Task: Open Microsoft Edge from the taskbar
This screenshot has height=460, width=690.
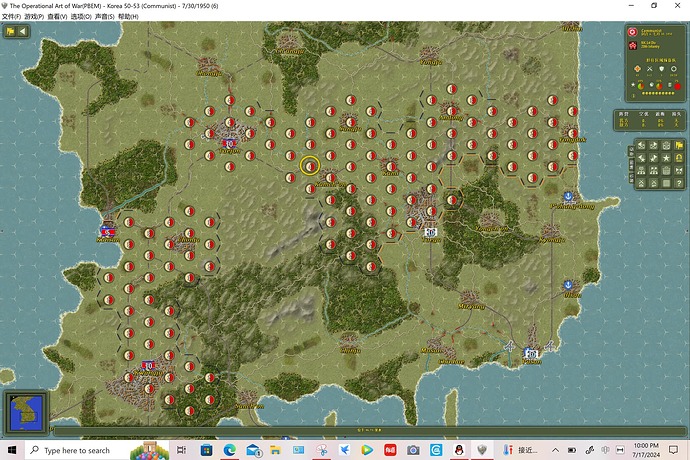Action: tap(228, 450)
